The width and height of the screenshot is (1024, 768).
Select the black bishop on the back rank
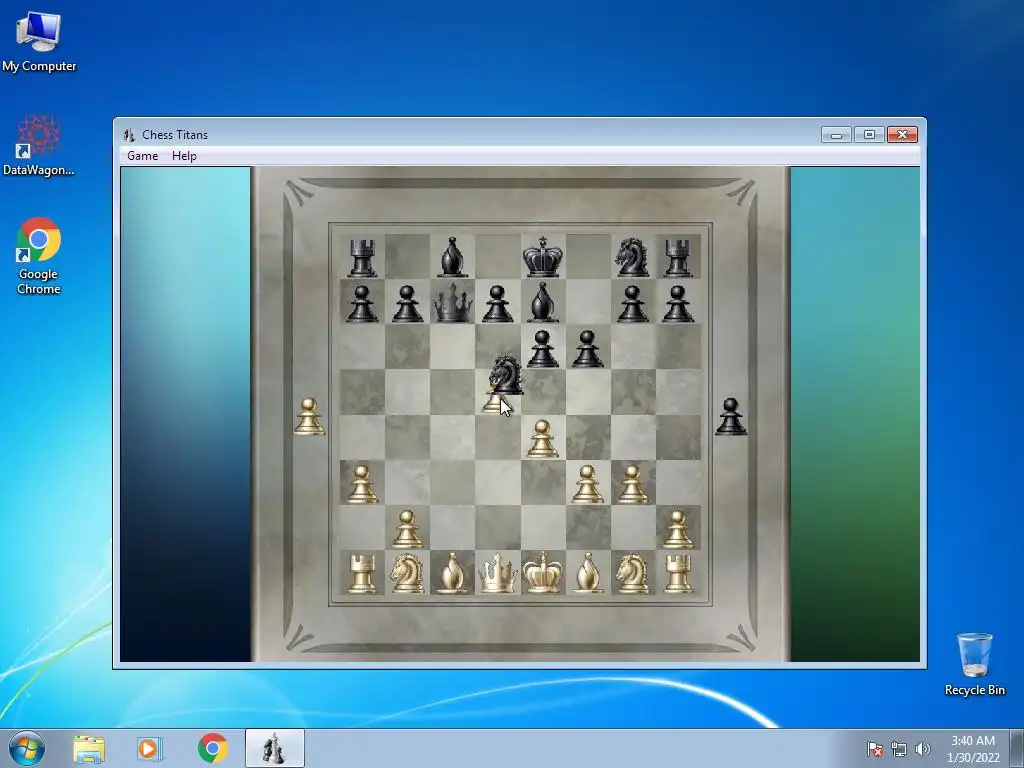(453, 257)
